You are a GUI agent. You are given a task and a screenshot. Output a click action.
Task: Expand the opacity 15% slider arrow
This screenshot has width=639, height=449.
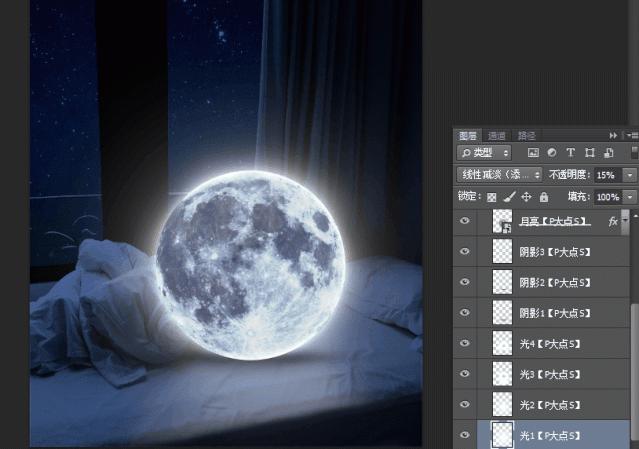(x=629, y=175)
